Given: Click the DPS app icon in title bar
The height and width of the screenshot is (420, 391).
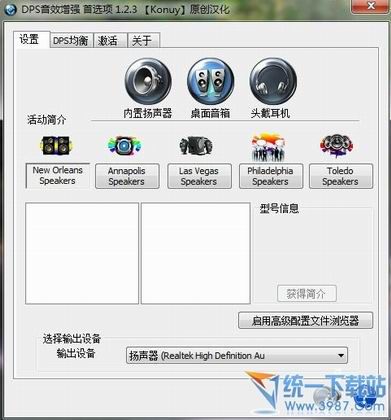Looking at the screenshot, I should 11,9.
